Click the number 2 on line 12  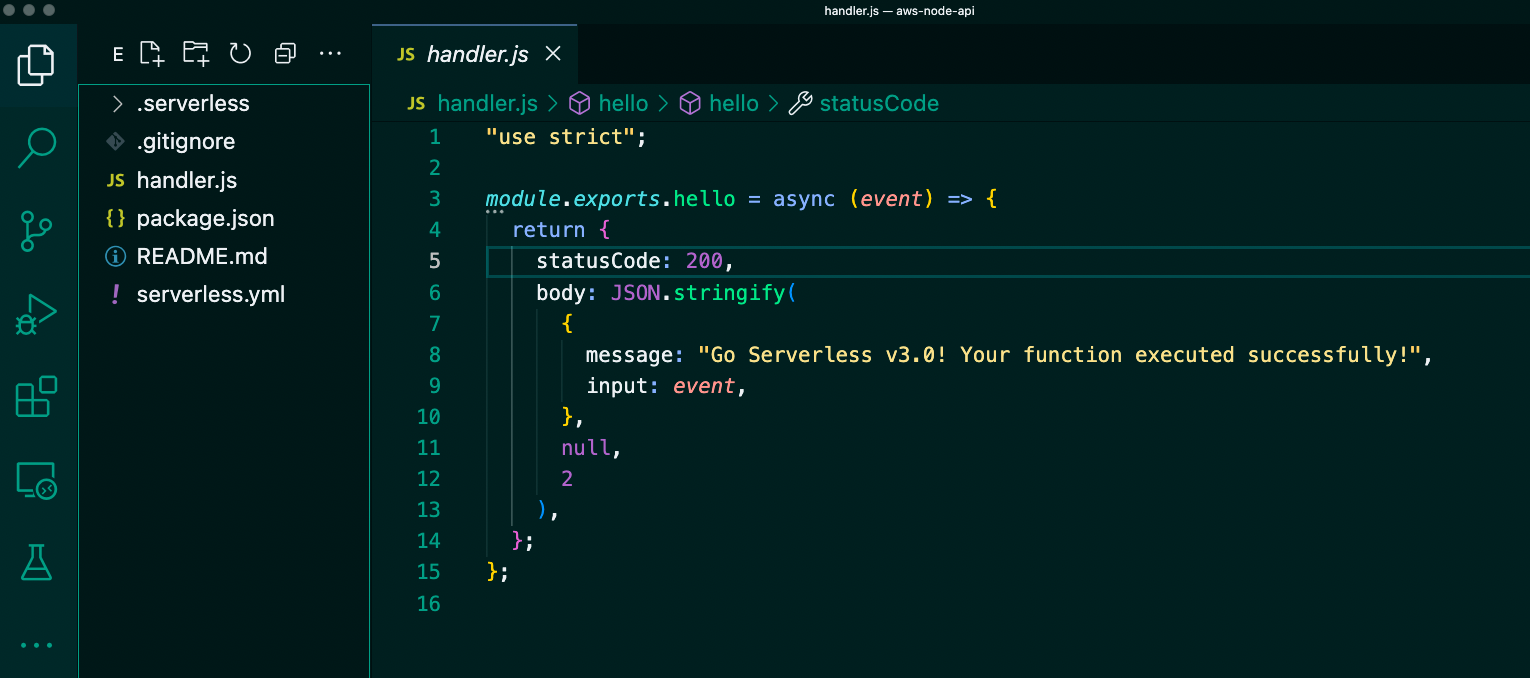pyautogui.click(x=567, y=479)
